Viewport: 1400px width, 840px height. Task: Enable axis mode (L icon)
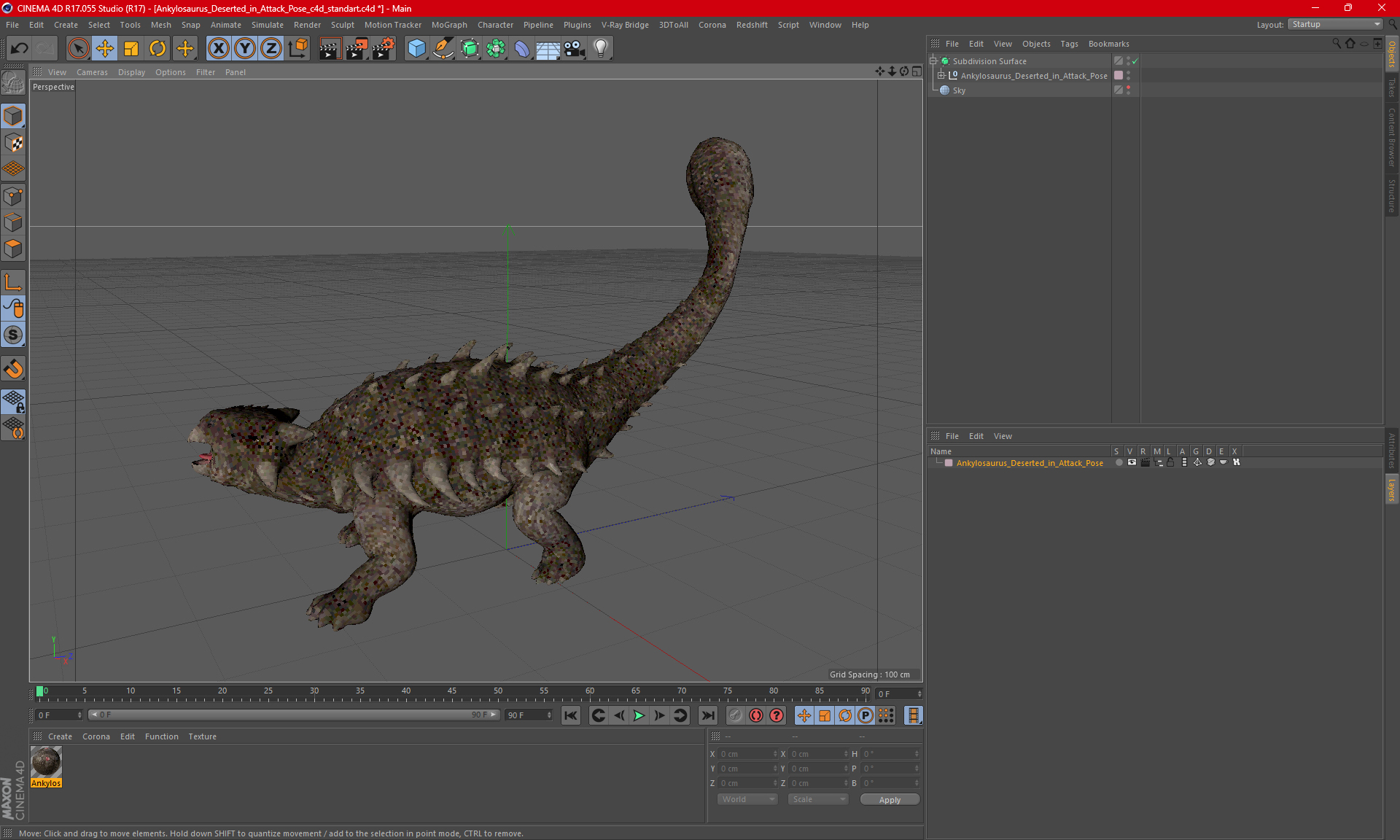point(14,282)
